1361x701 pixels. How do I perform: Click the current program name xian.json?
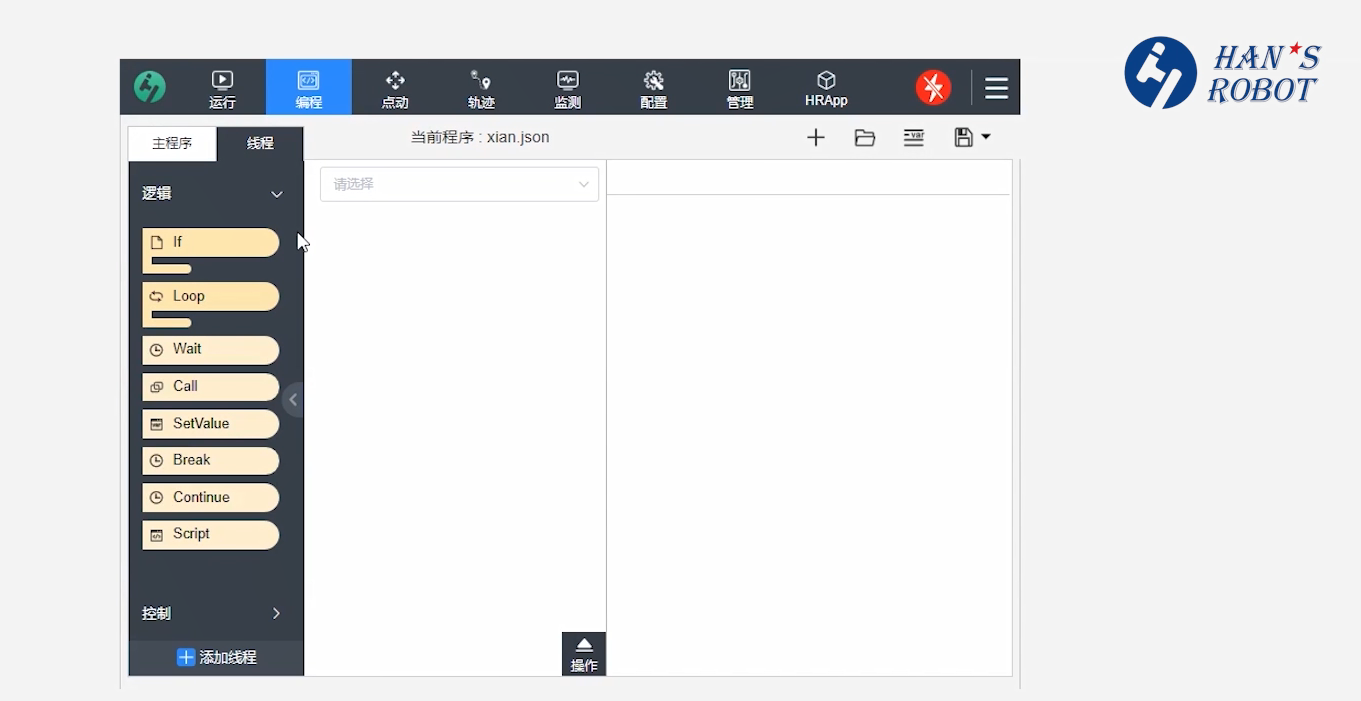click(518, 137)
